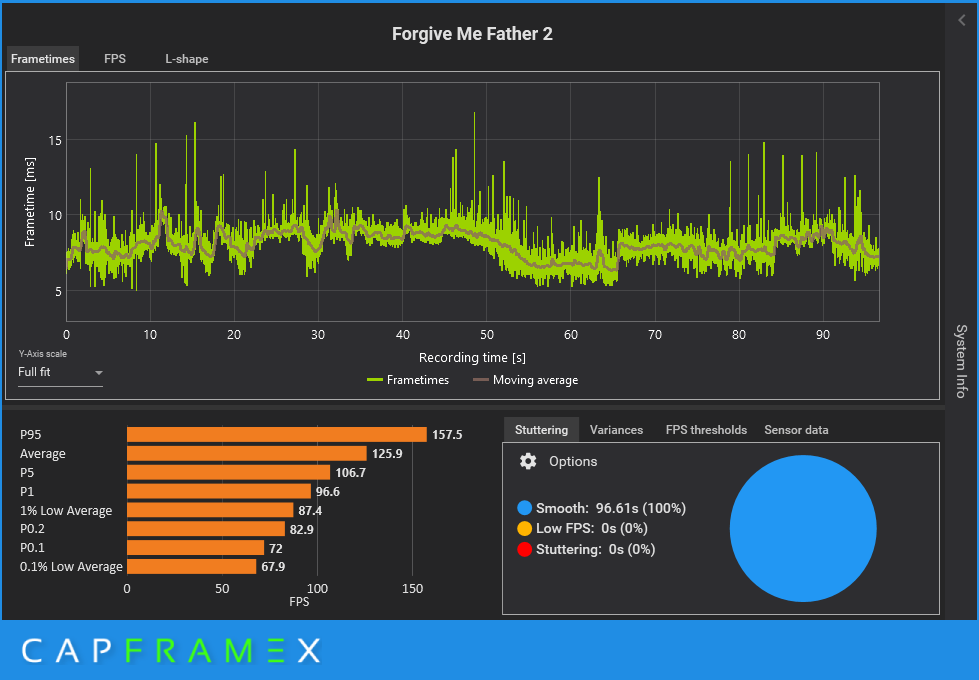This screenshot has height=680, width=979.
Task: Click the 'Frametime [ms]' axis label
Action: (29, 202)
